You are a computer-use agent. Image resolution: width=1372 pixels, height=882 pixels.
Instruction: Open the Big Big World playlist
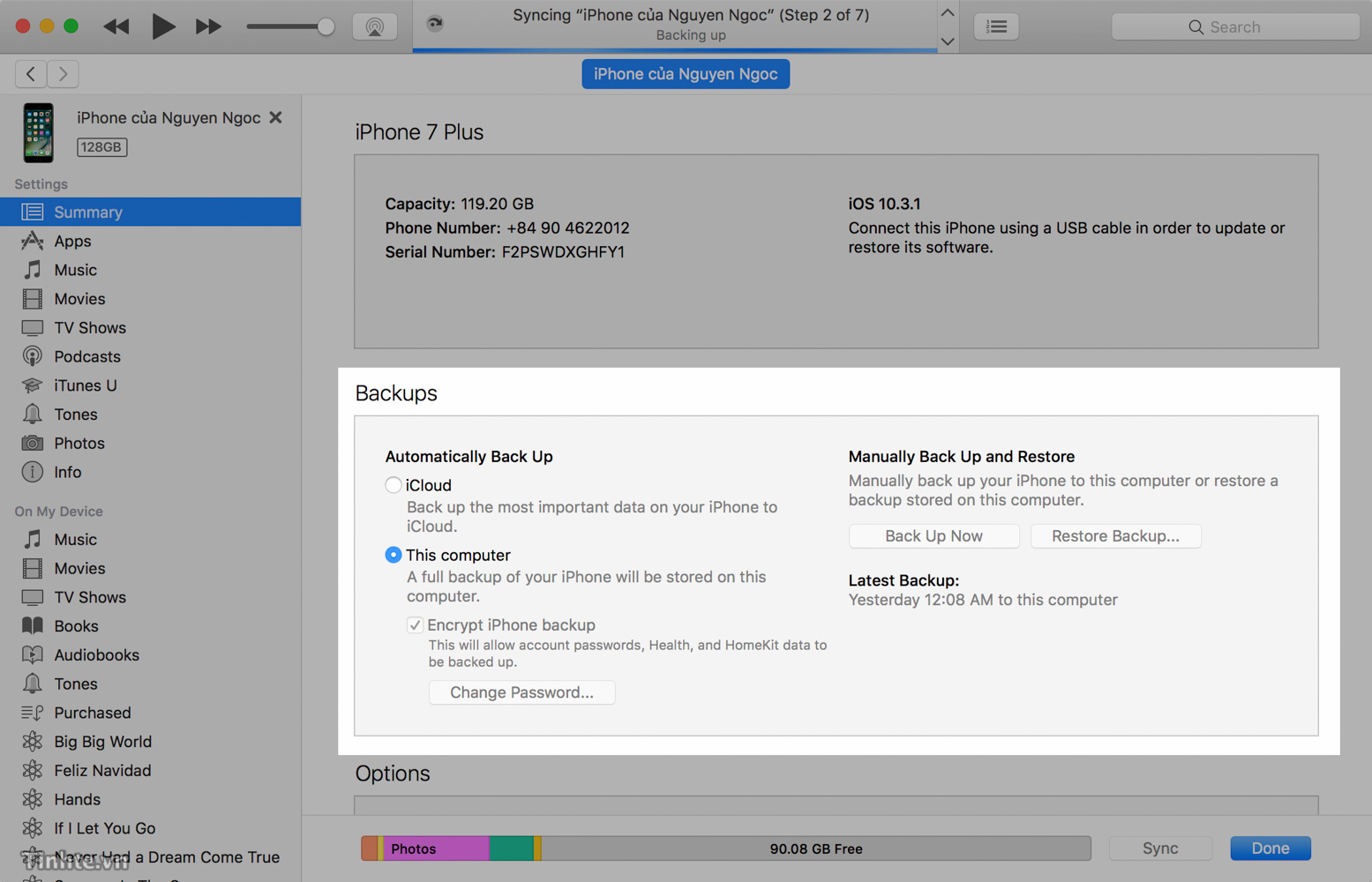[150, 742]
